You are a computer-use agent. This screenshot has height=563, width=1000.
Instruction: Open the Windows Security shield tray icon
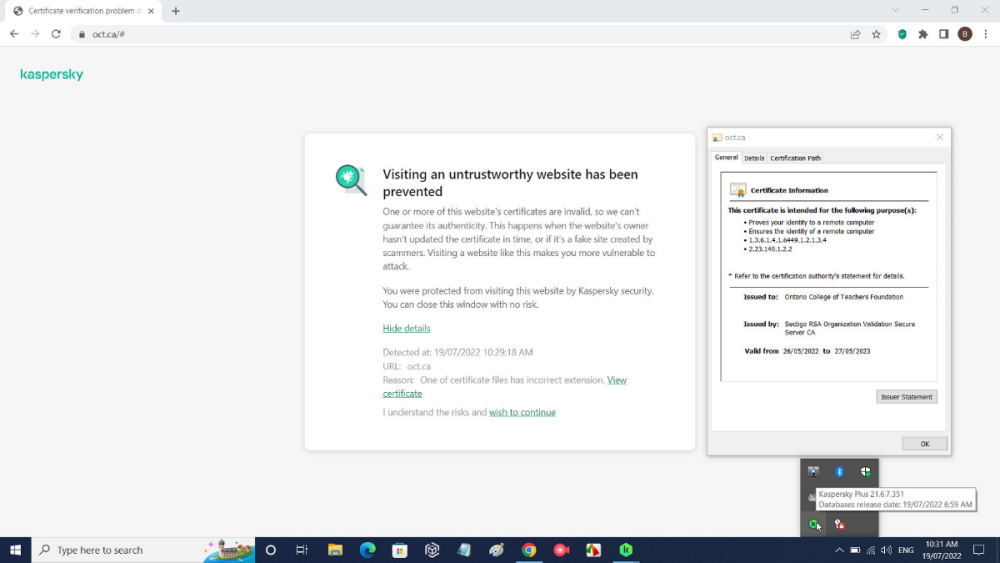[865, 472]
